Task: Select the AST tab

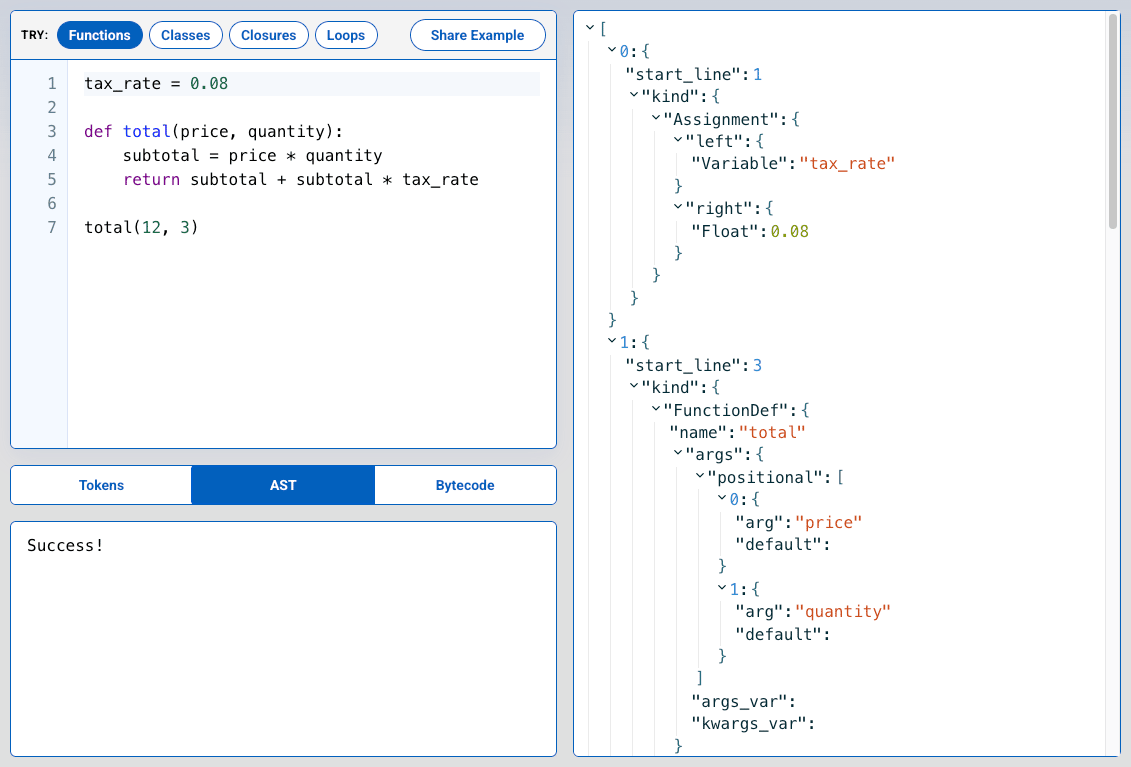Action: click(x=283, y=485)
